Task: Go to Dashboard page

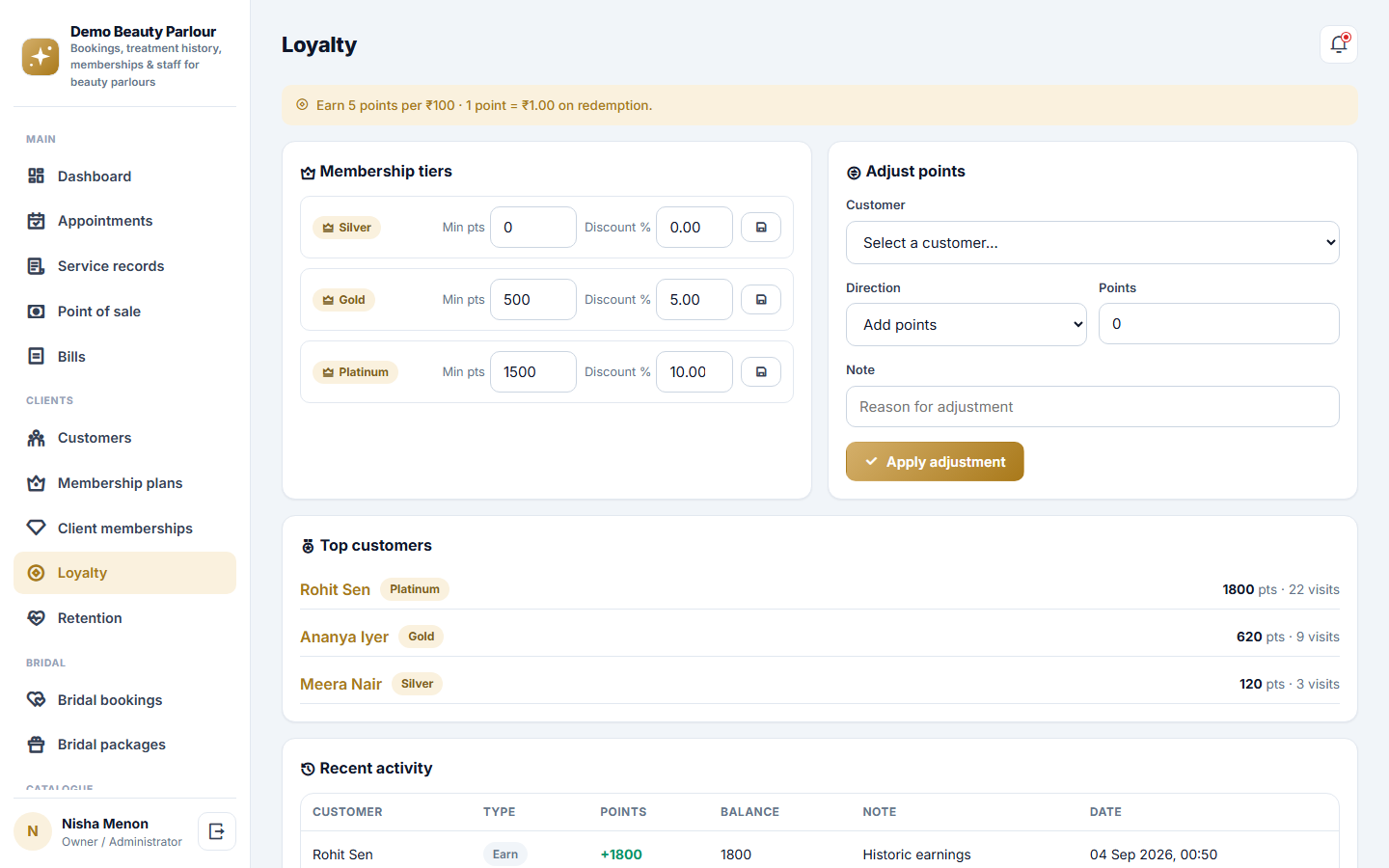Action: point(124,176)
